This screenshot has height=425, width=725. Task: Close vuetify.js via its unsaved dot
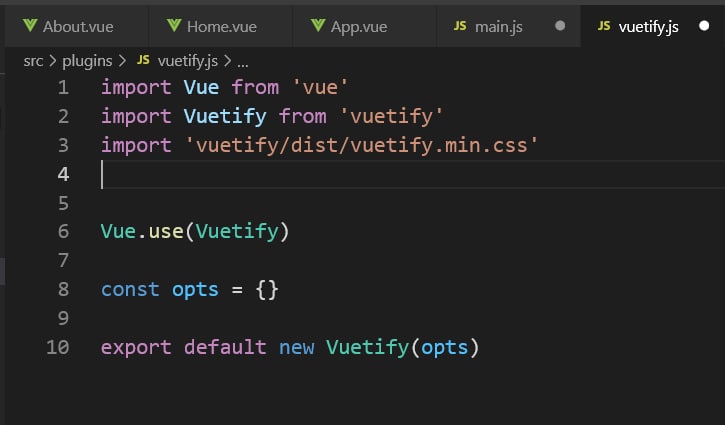click(x=704, y=26)
